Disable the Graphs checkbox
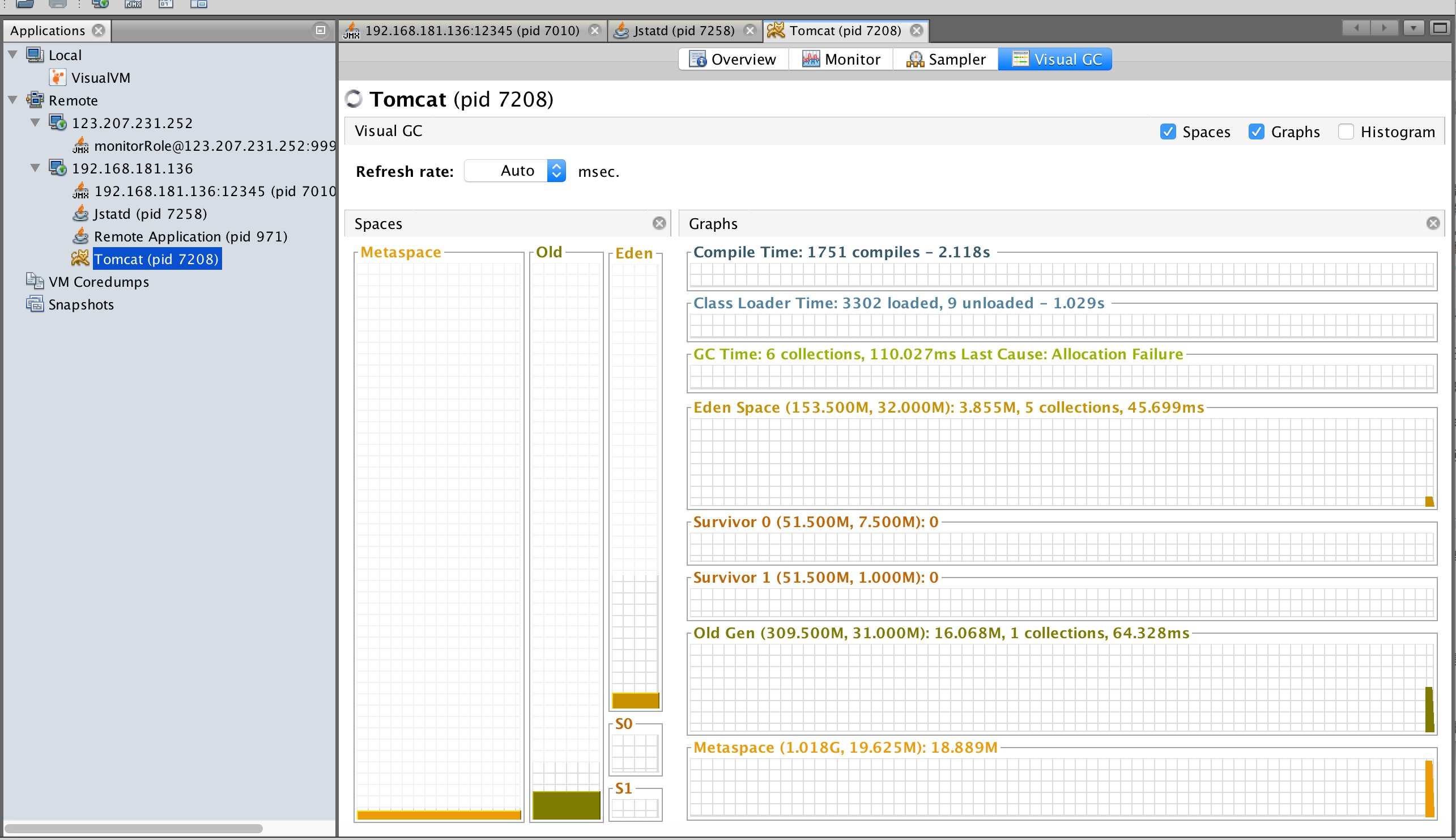This screenshot has width=1456, height=840. click(x=1256, y=131)
